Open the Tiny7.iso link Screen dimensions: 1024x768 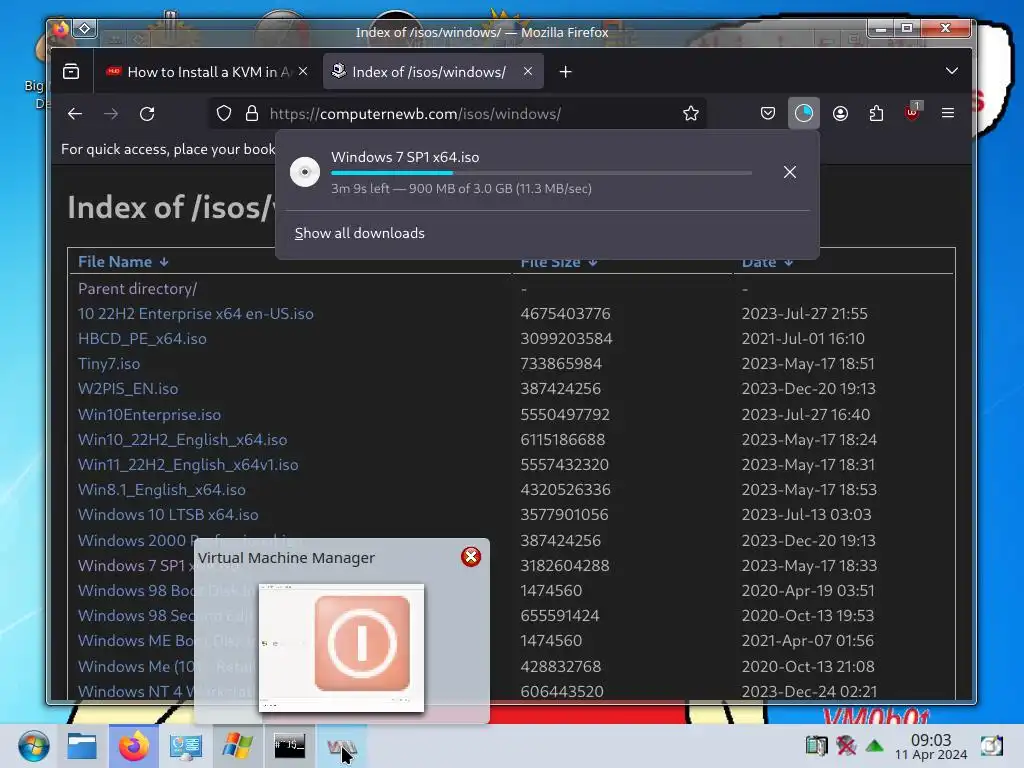[x=108, y=364]
